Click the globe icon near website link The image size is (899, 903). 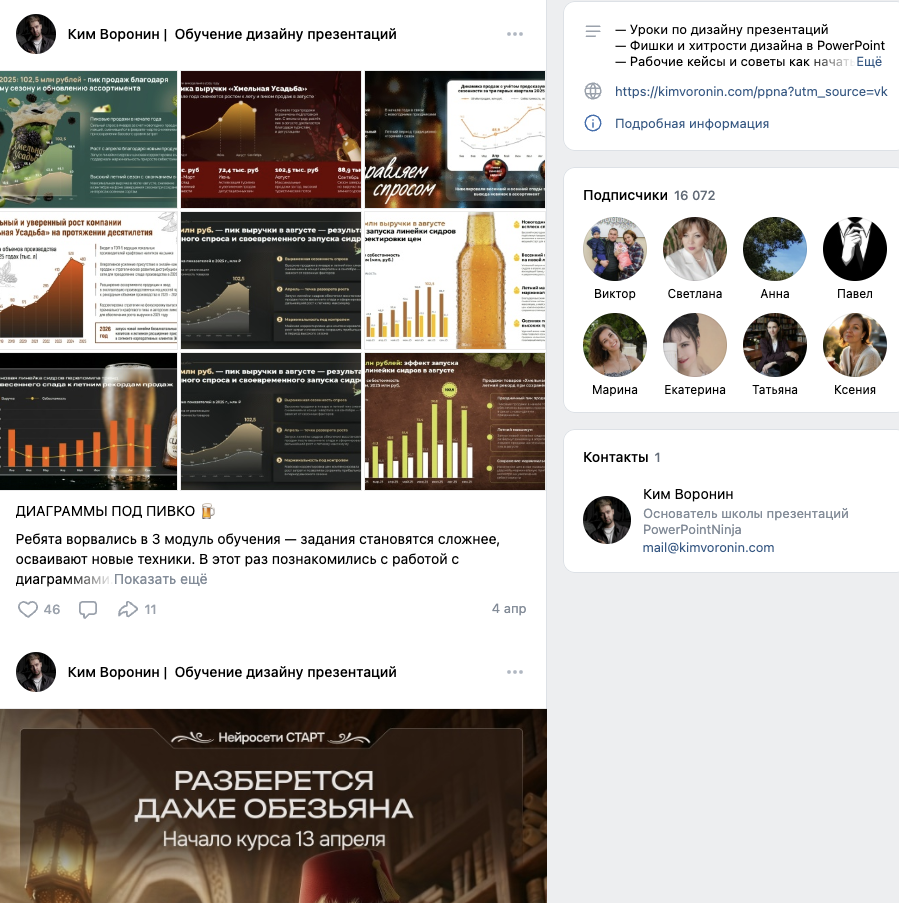coord(593,91)
